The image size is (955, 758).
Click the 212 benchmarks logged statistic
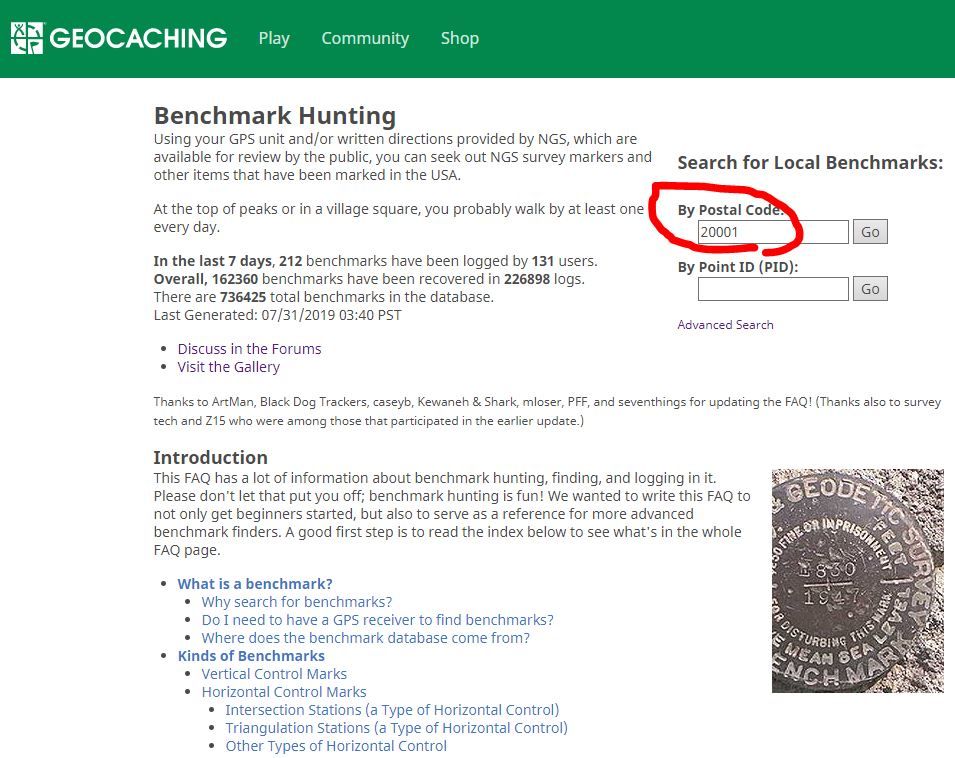coord(375,261)
